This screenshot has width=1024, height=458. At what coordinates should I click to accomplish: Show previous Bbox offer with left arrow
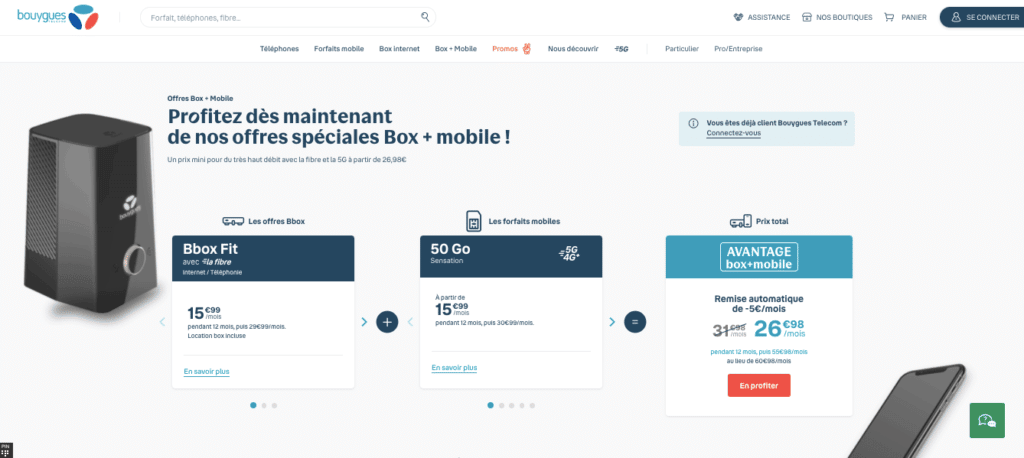pos(163,321)
